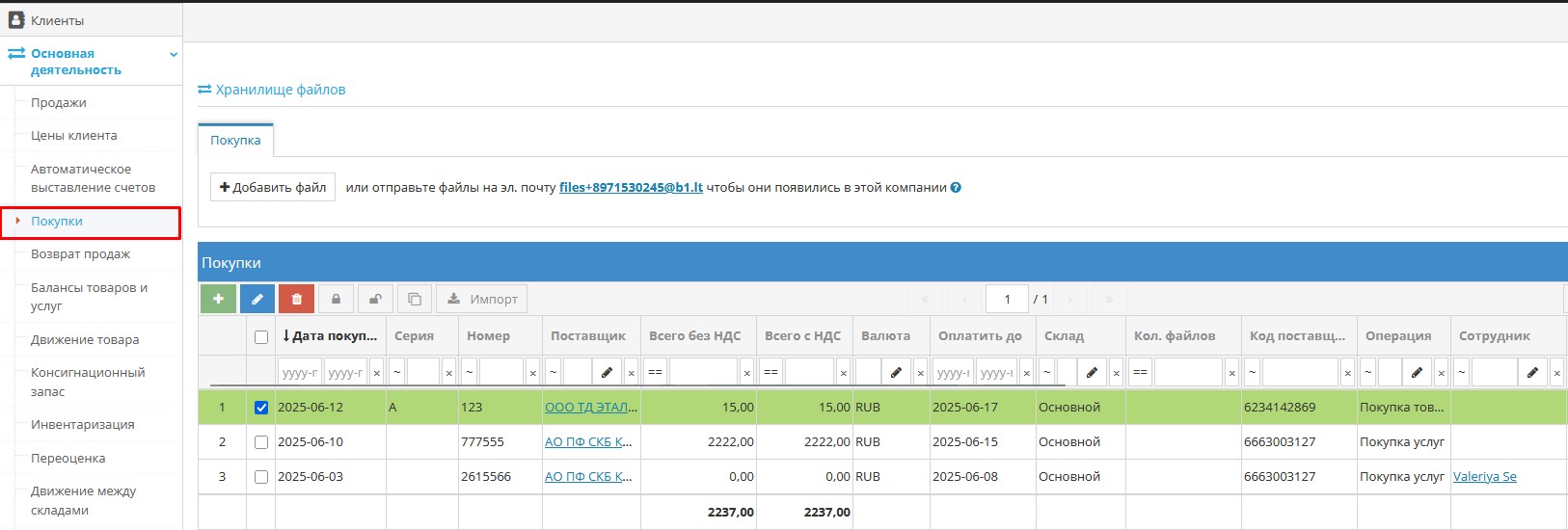Viewport: 1568px width, 530px height.
Task: Open Продажи in the sidebar menu
Action: [x=59, y=103]
